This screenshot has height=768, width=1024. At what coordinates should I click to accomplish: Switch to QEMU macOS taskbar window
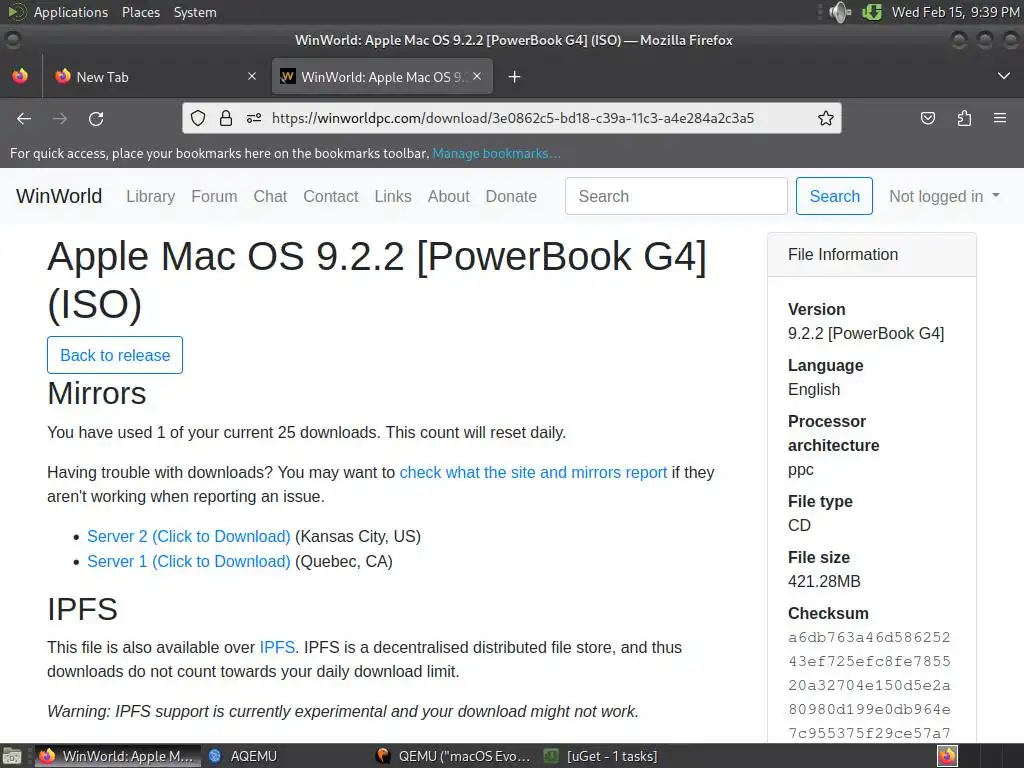(453, 756)
